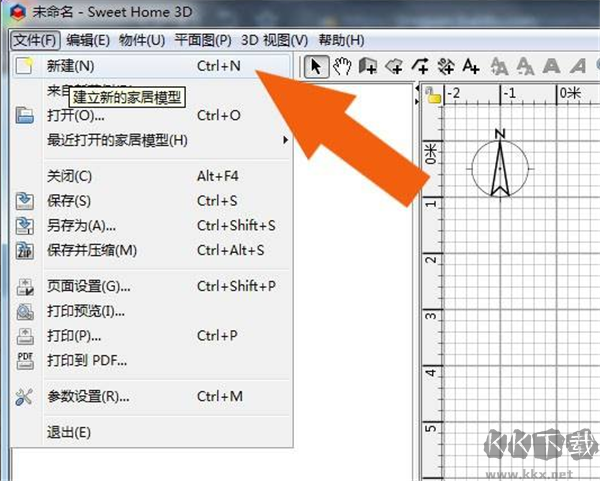The image size is (600, 481).
Task: Open the 3D 视图(V) menu
Action: point(274,40)
